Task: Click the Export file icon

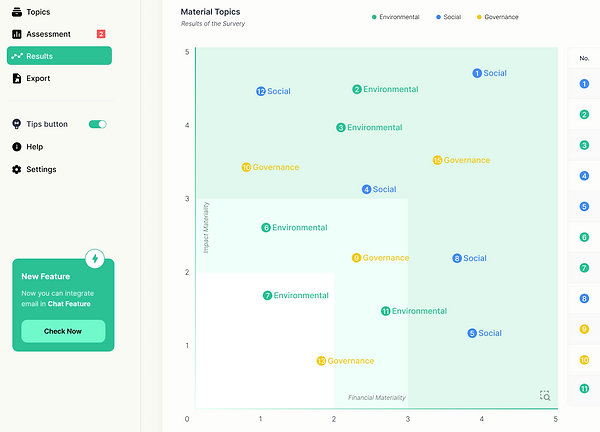Action: 17,78
